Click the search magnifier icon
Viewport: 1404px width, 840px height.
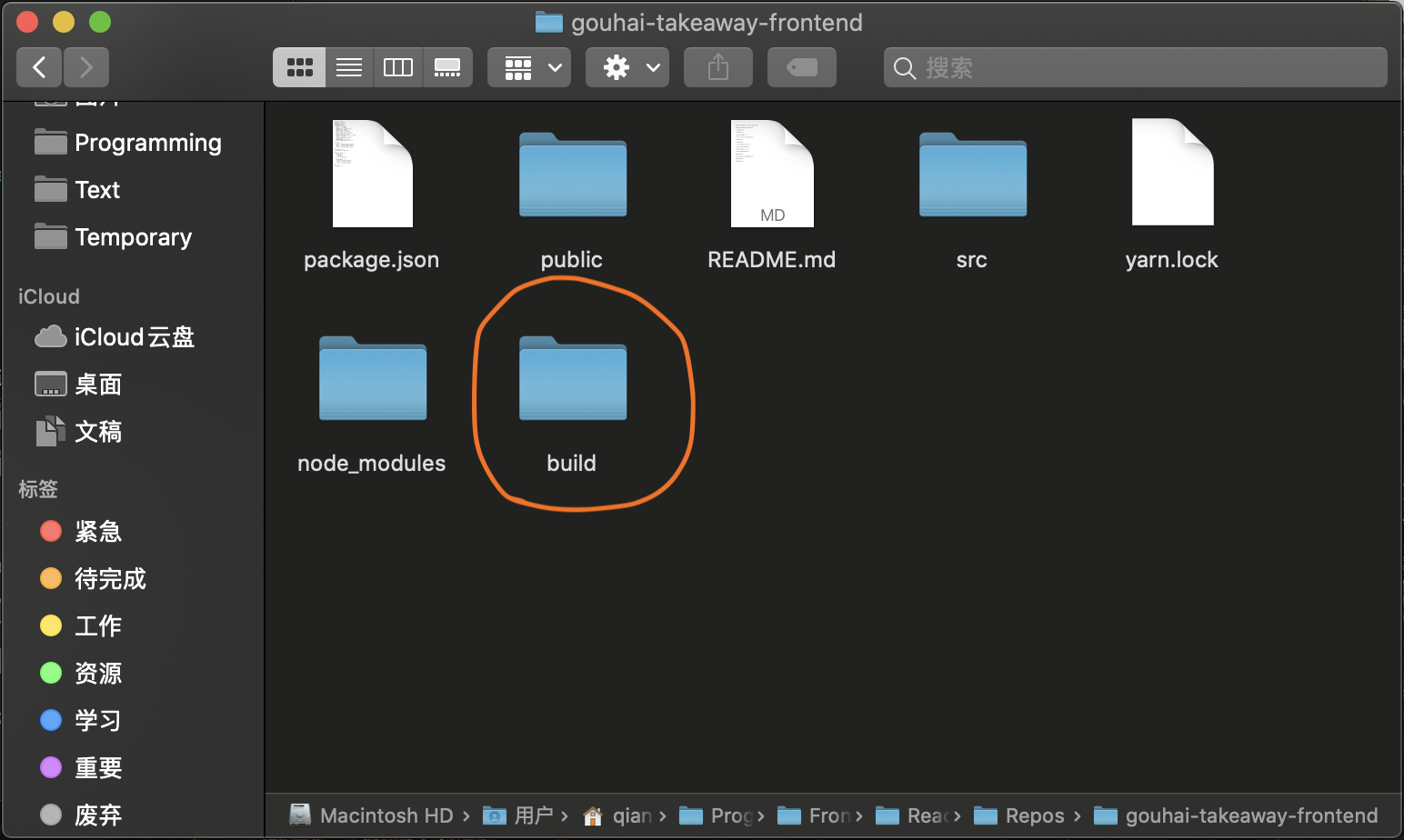904,67
